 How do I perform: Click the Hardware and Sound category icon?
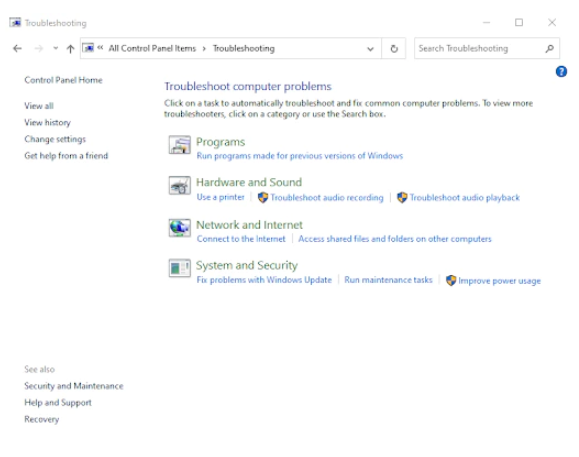point(179,185)
